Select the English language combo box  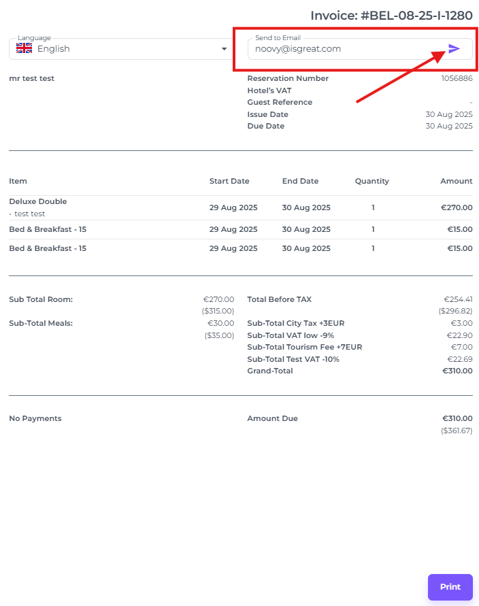120,49
